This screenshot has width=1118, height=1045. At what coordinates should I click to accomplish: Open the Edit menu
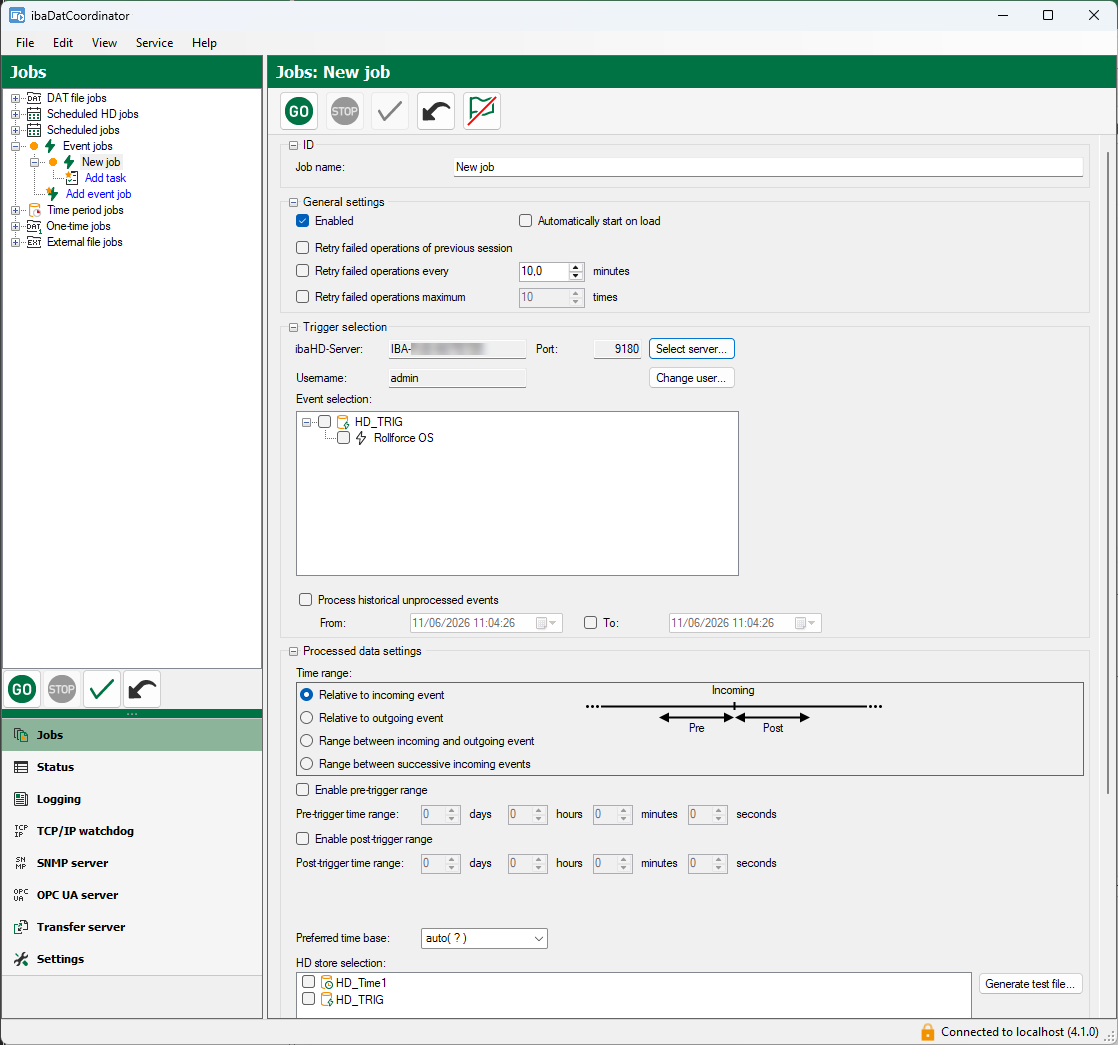click(63, 43)
